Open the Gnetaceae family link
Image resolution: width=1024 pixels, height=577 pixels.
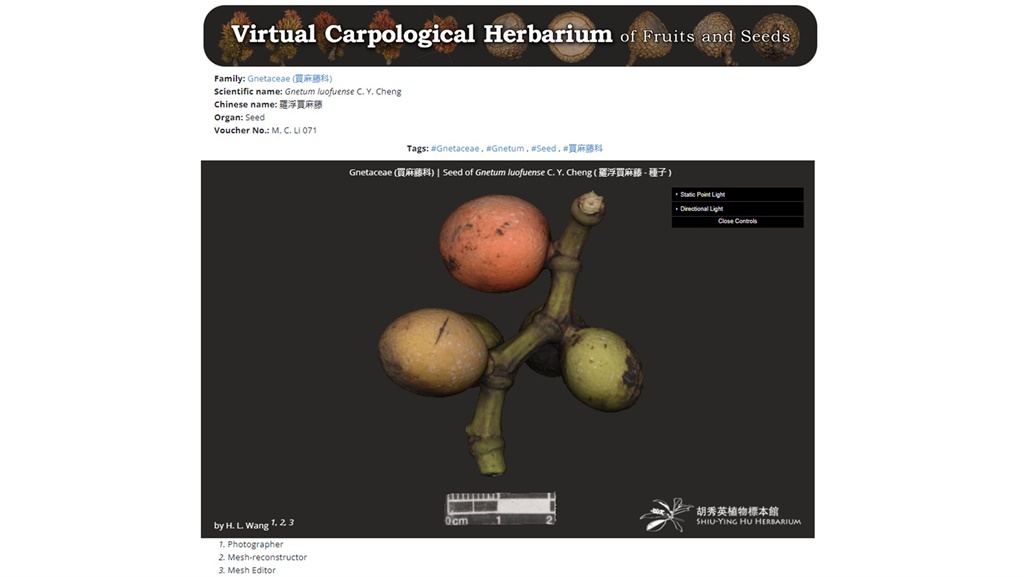pyautogui.click(x=289, y=78)
